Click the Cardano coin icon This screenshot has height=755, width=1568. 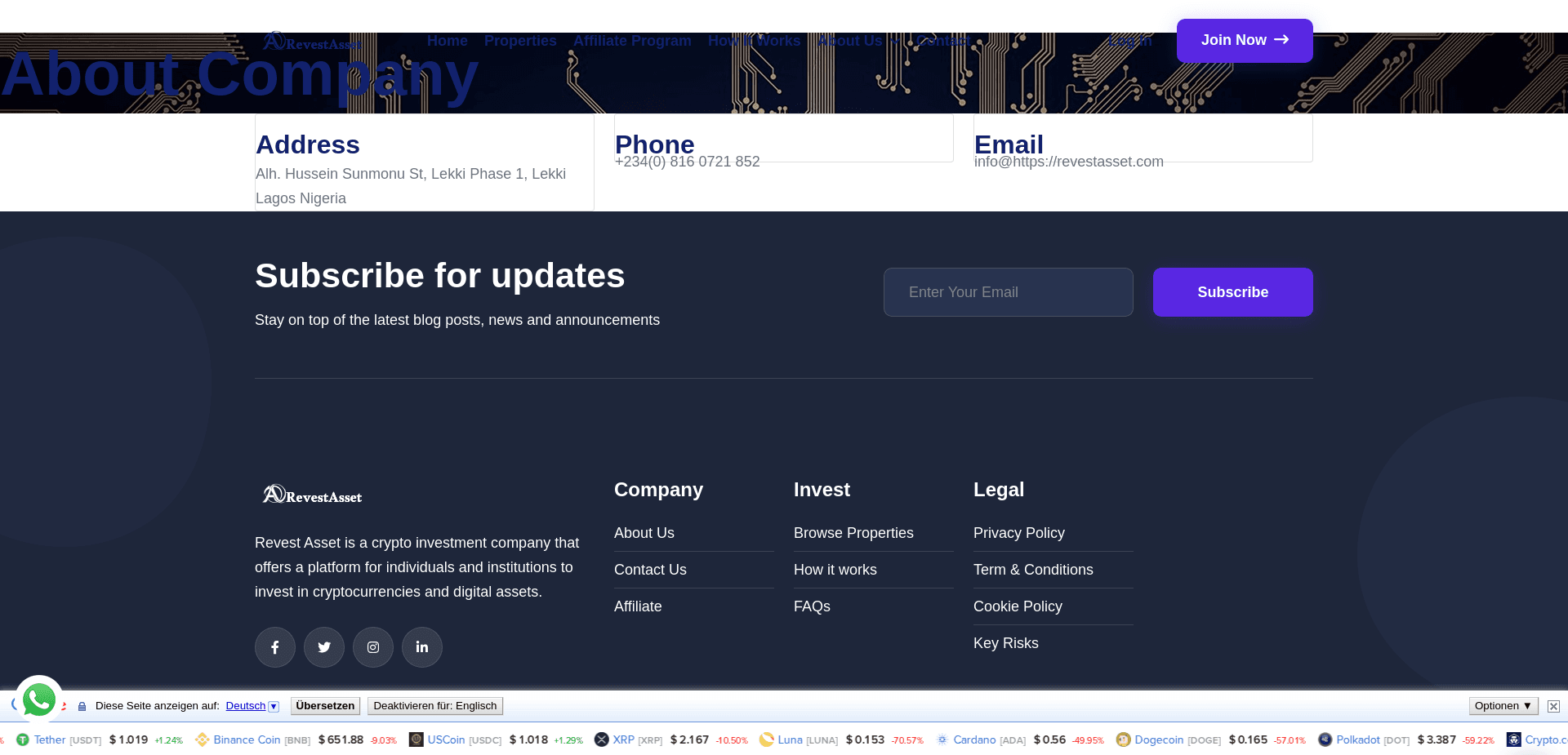click(x=942, y=739)
